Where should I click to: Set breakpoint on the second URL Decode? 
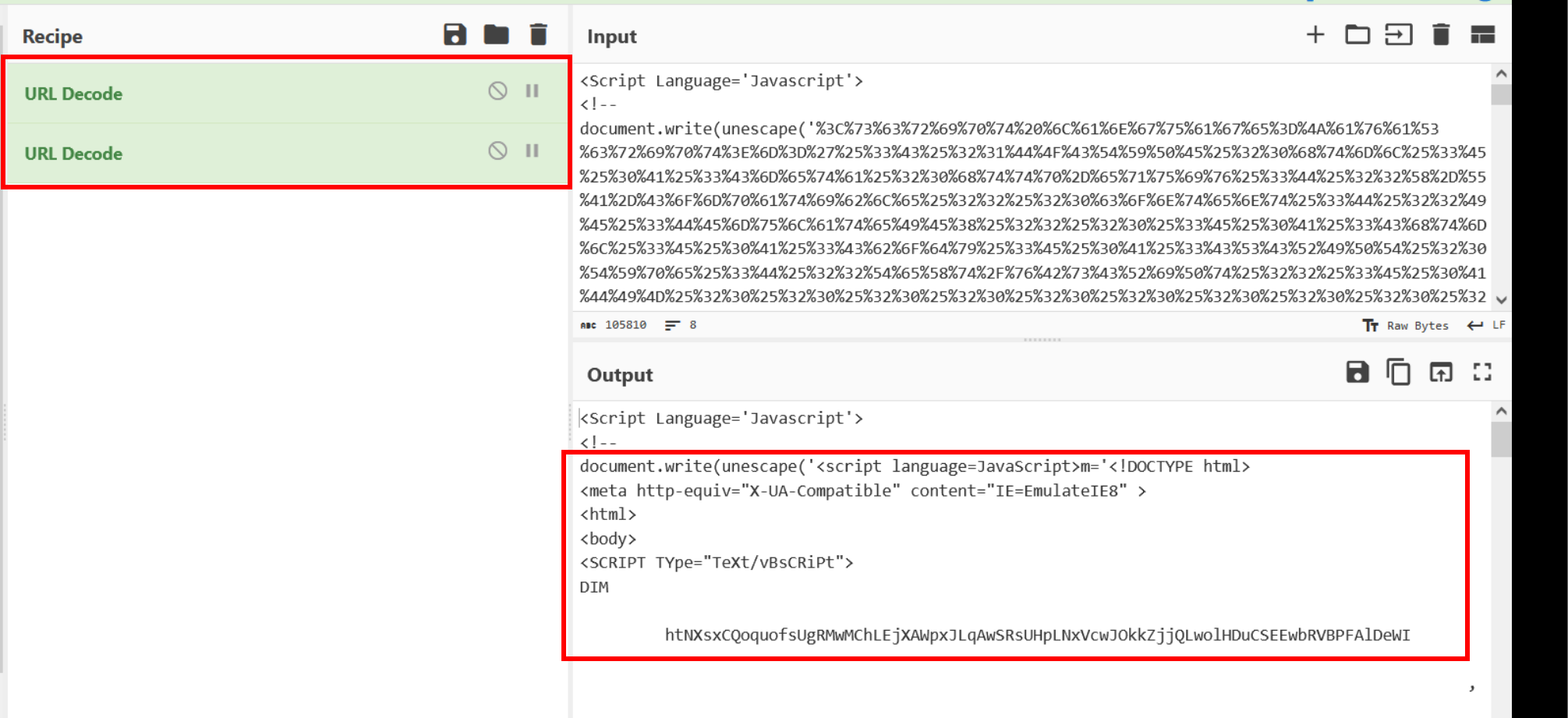tap(533, 150)
